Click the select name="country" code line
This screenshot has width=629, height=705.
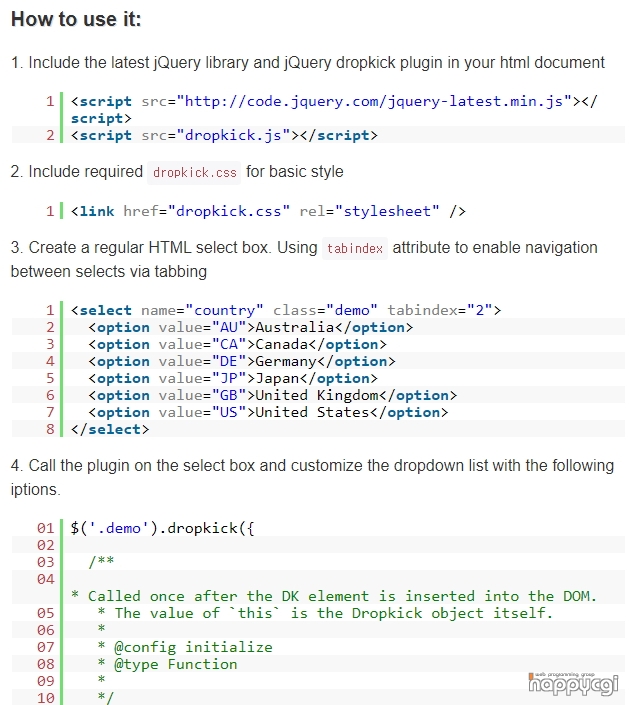point(286,310)
